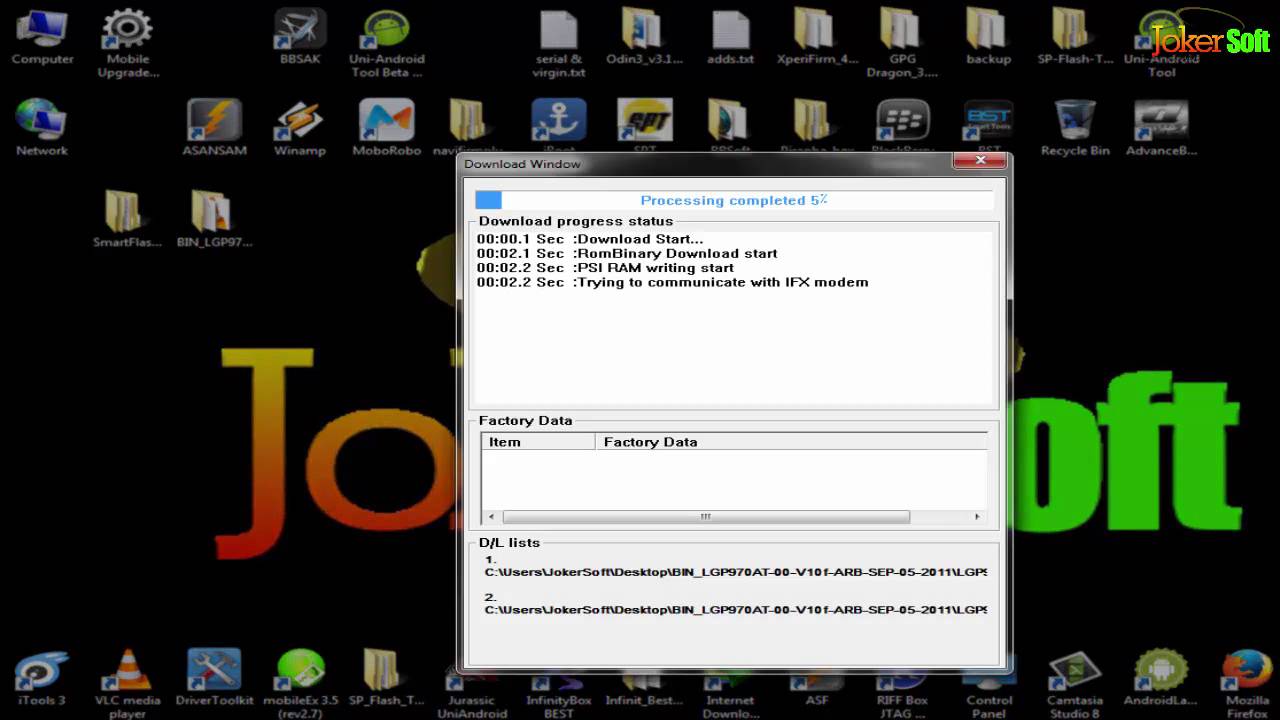The image size is (1280, 720).
Task: Select the 'RomBinary Download start' log line
Action: pos(627,253)
